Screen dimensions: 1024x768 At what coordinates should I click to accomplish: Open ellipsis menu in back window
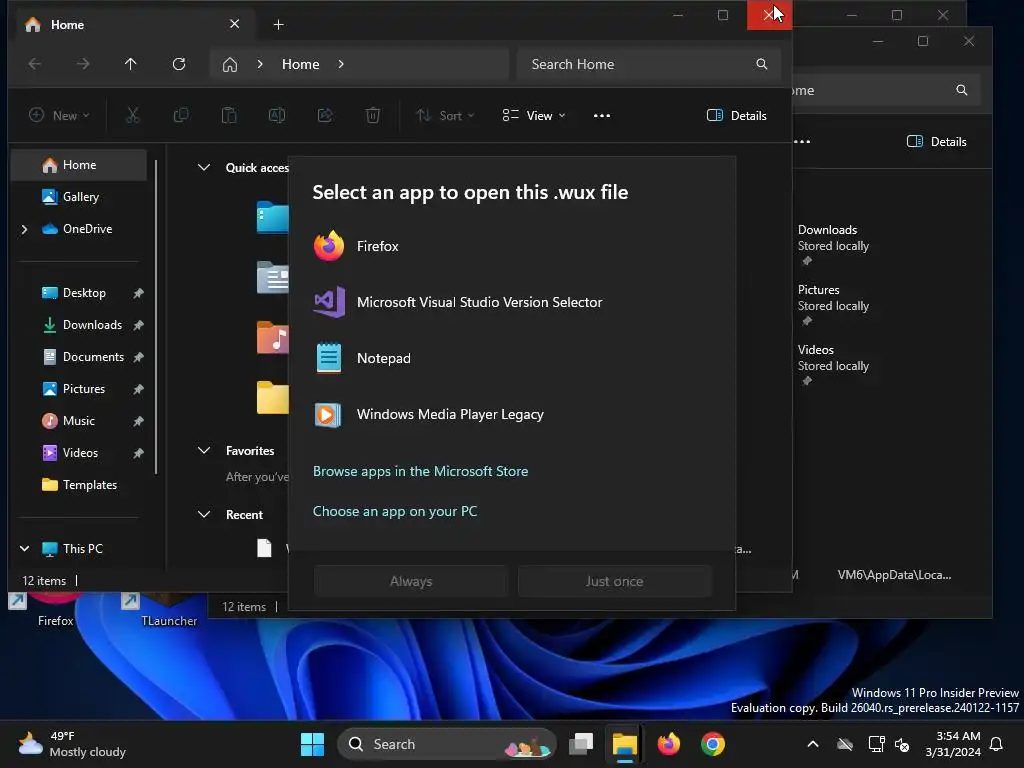[803, 142]
